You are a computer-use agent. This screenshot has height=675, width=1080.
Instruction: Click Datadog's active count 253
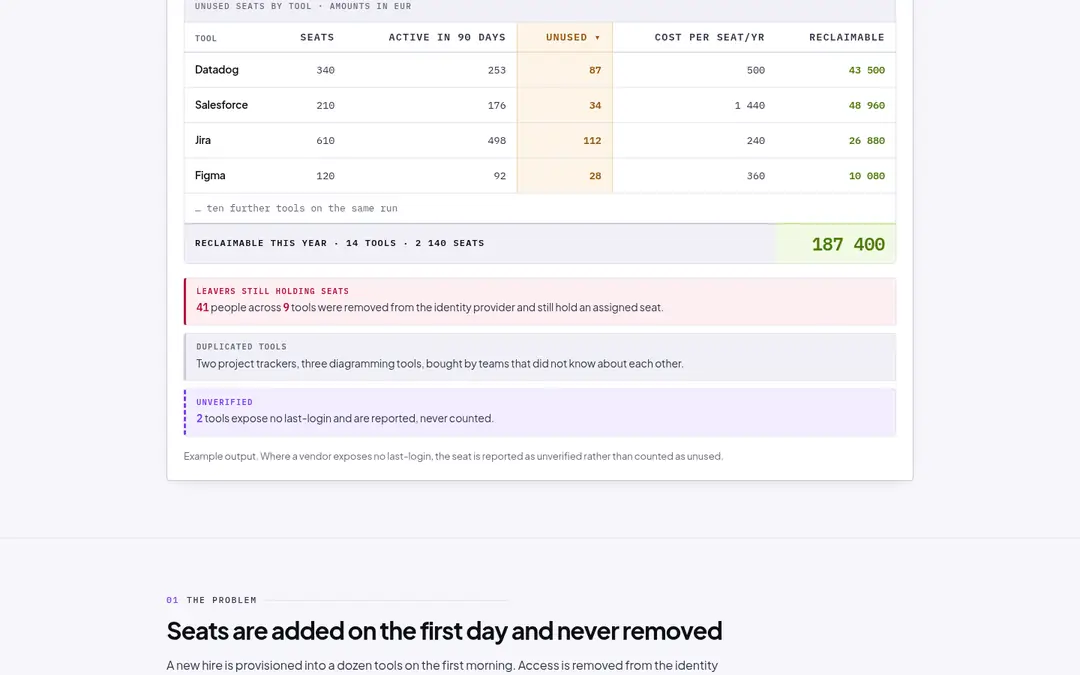click(497, 70)
